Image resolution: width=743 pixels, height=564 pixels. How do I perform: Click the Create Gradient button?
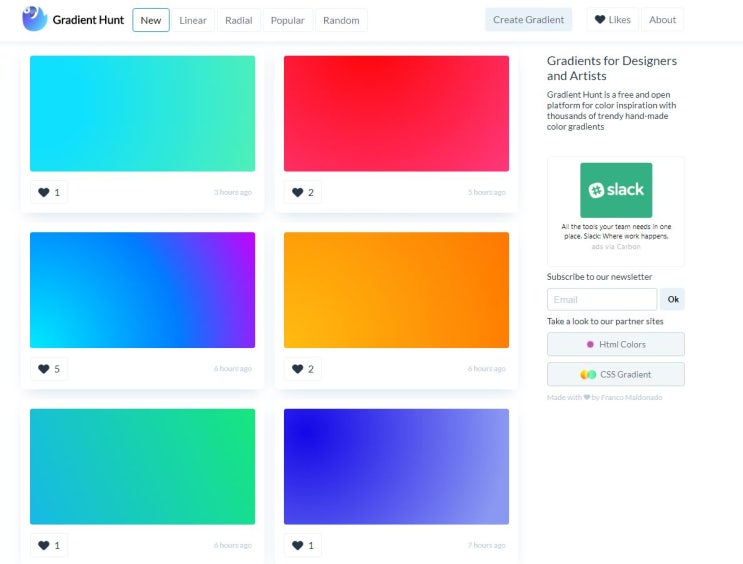coord(528,20)
